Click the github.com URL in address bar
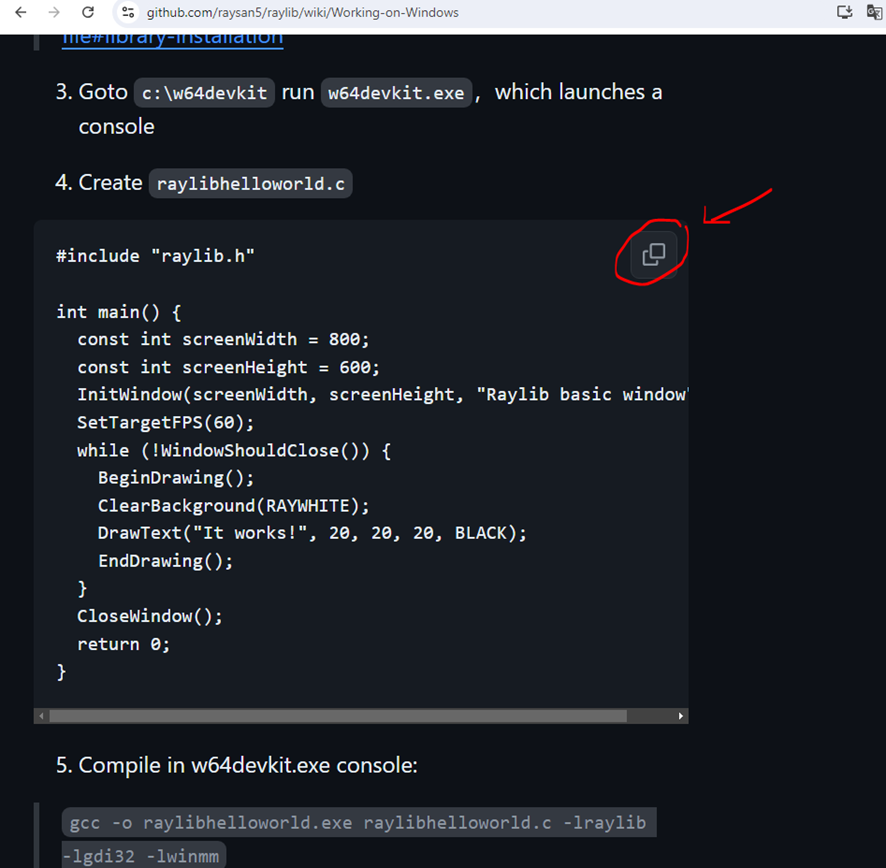 pos(302,13)
